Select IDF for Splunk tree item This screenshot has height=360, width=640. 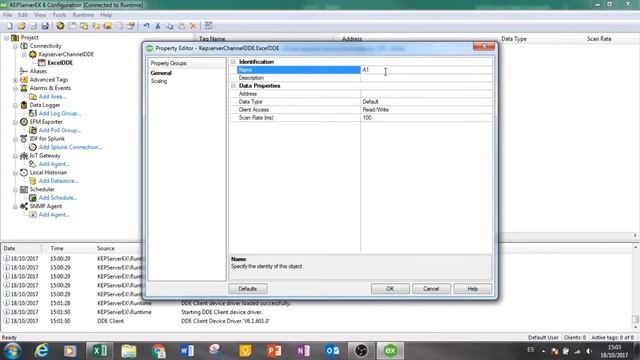point(47,139)
